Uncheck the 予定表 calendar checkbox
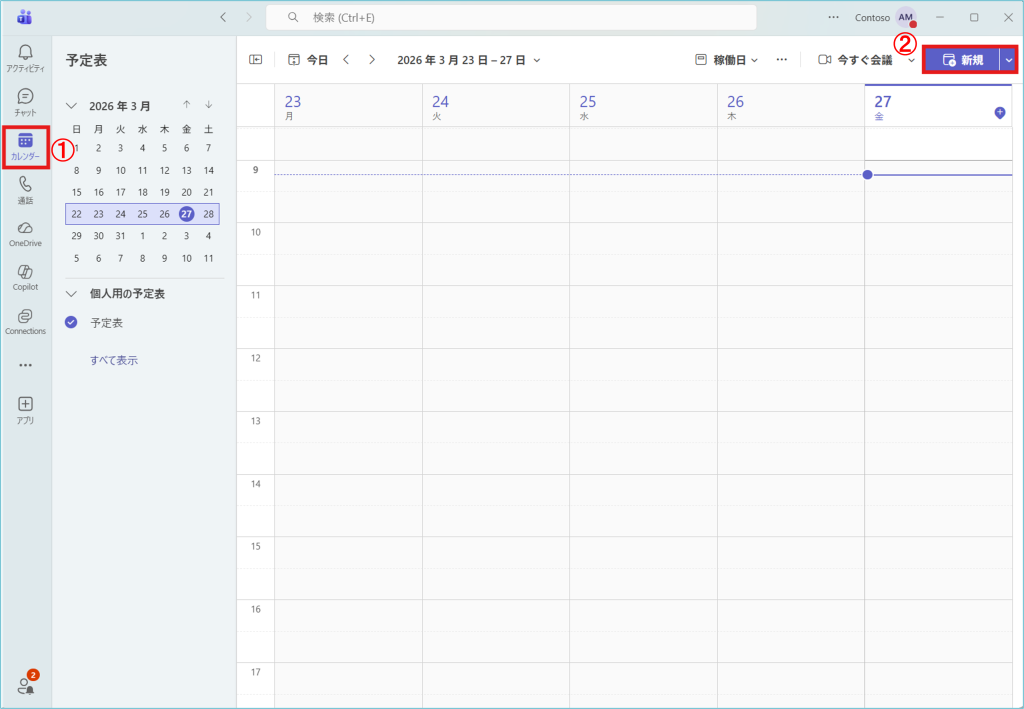The image size is (1024, 709). coord(71,323)
